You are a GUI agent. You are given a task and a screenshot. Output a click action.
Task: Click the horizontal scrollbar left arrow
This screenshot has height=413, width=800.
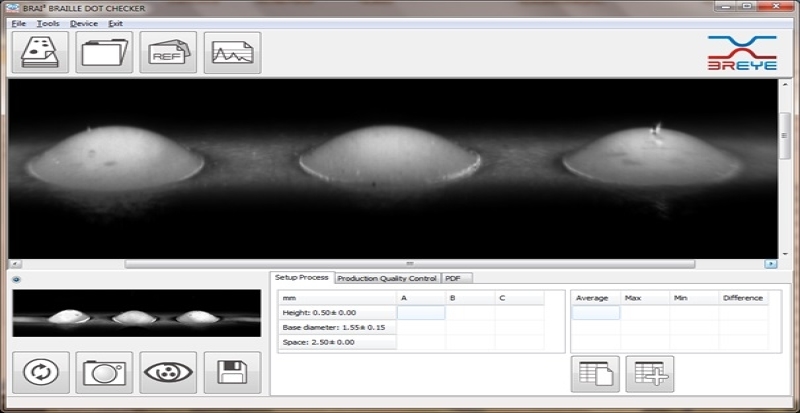tap(13, 264)
